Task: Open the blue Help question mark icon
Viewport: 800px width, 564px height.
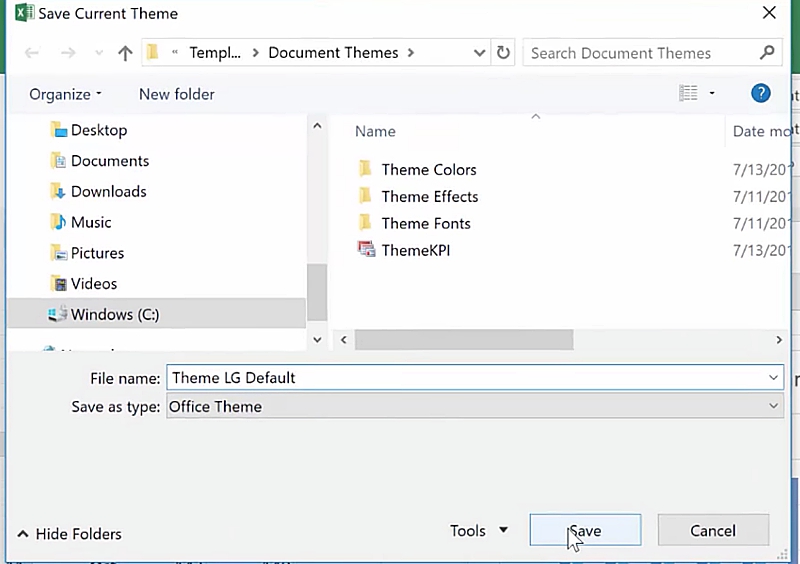Action: pos(761,93)
